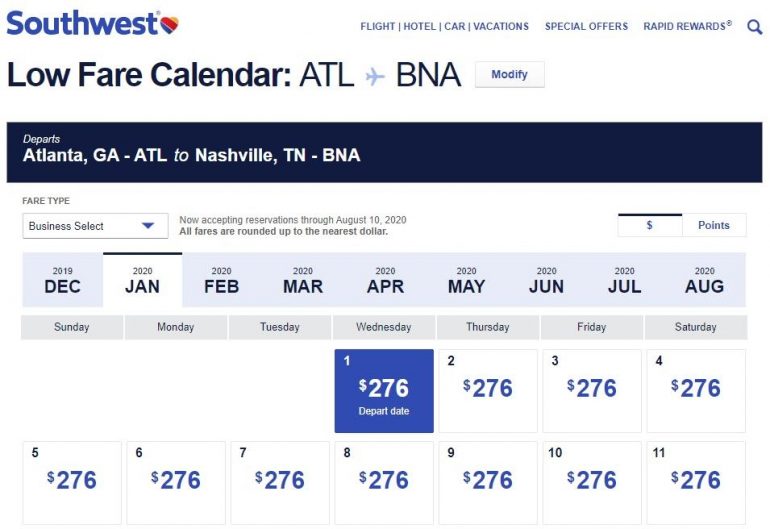Select the January 1 depart date fare

coord(384,390)
